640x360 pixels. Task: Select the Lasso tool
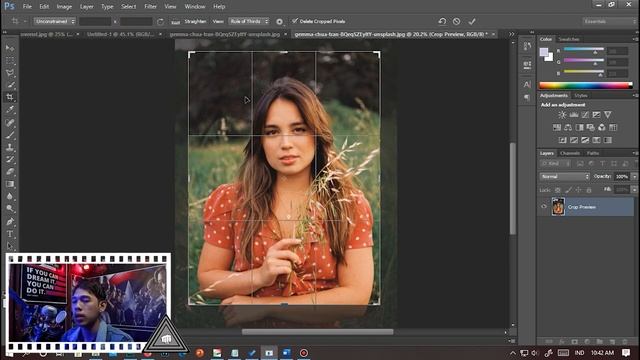pos(10,73)
